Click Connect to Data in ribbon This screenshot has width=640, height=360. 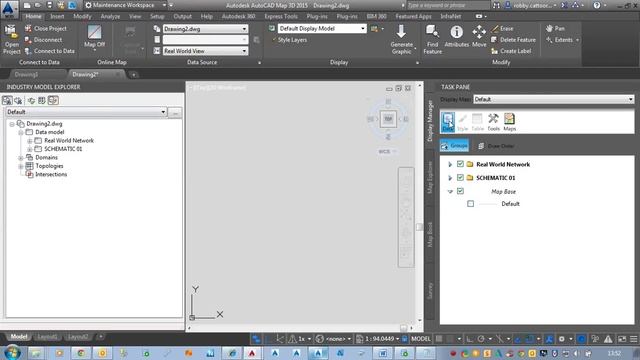[x=50, y=51]
